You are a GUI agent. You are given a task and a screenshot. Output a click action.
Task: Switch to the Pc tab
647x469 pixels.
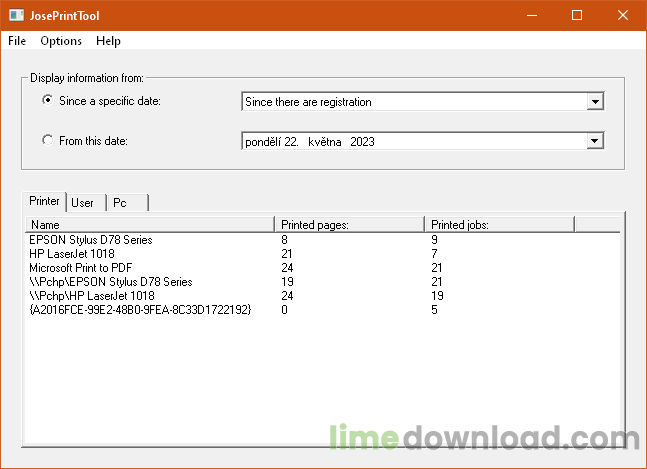tap(120, 202)
